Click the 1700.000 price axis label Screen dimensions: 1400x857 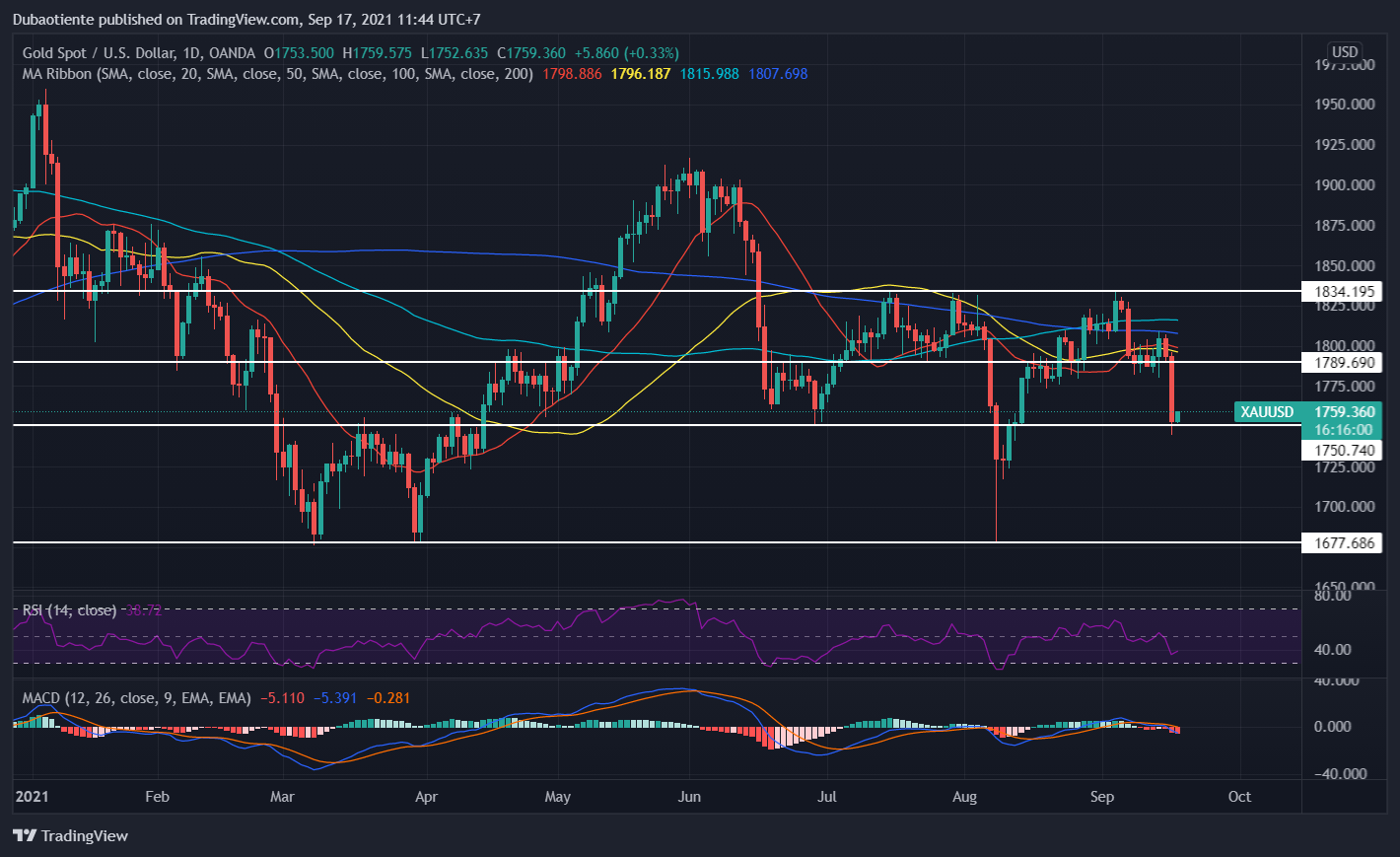click(1345, 507)
